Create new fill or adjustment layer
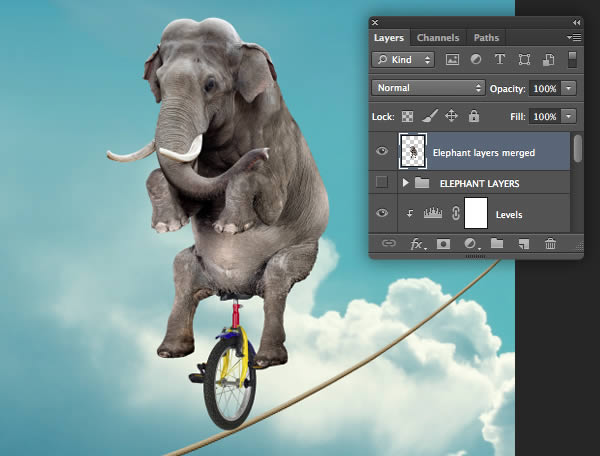Viewport: 600px width, 456px height. (471, 244)
